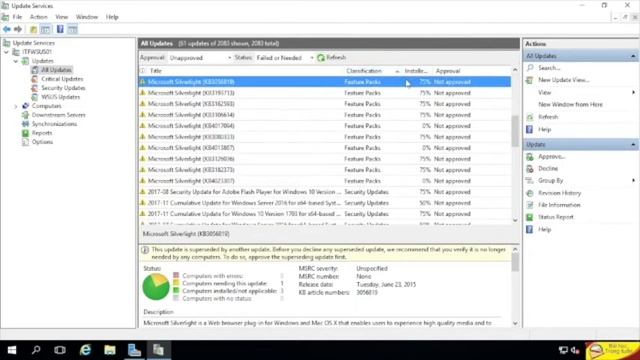Select 2017-11 Cumulative Update for Windows Server 2016 row
The width and height of the screenshot is (640, 360).
pos(324,203)
